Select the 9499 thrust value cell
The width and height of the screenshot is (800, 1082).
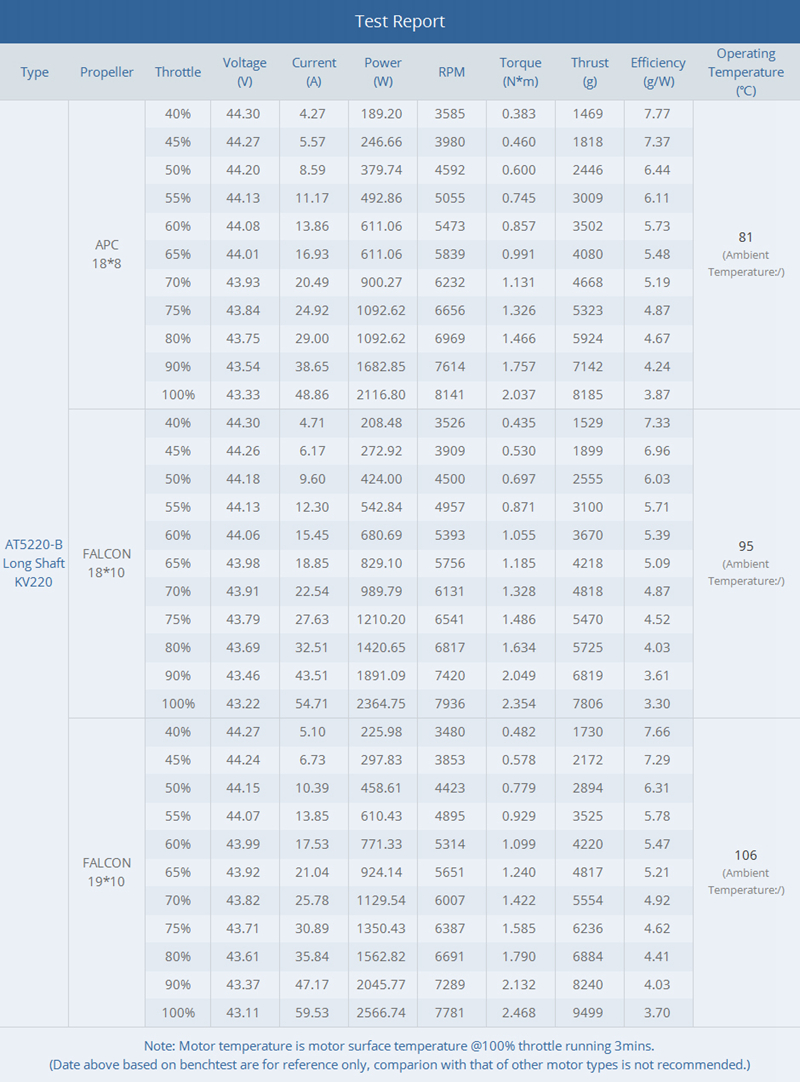(588, 1012)
